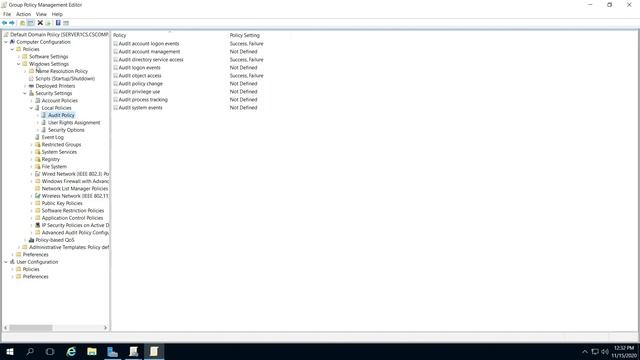Click the Success, Failure value for Audit object access

[x=247, y=76]
